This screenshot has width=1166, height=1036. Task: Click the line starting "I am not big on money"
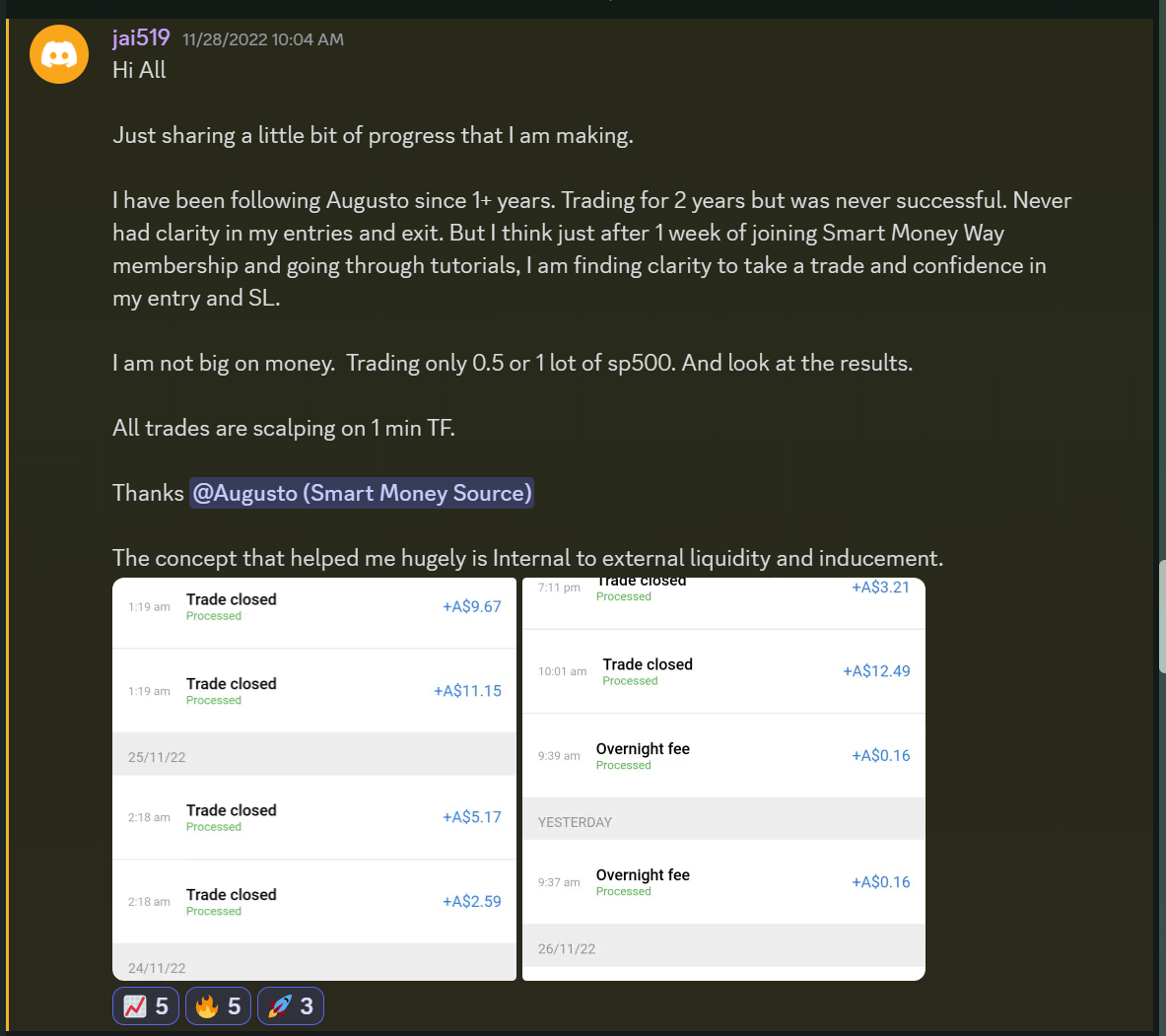(513, 363)
